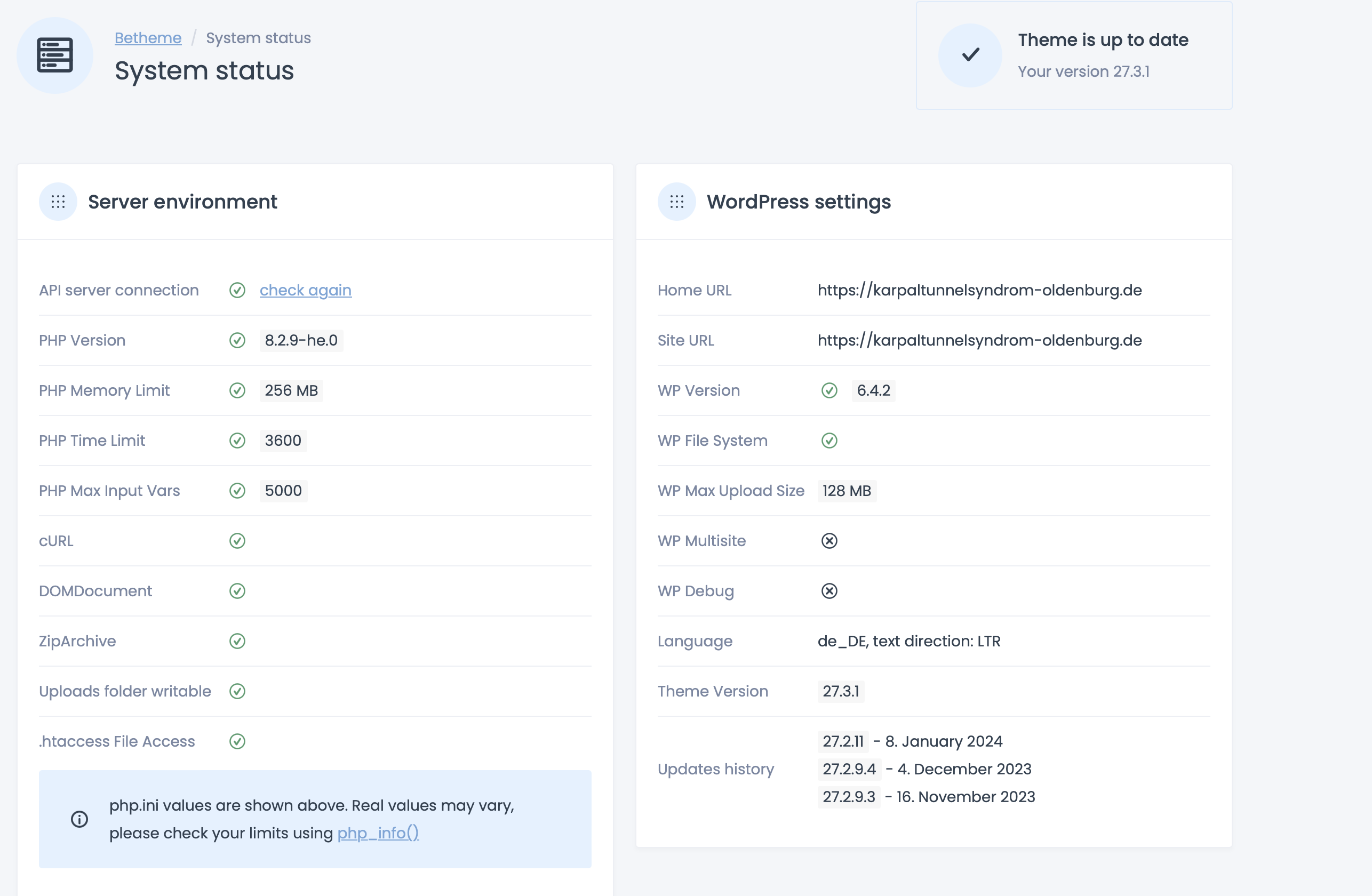Click the 'Theme is up to date' text
Image resolution: width=1372 pixels, height=896 pixels.
1103,40
